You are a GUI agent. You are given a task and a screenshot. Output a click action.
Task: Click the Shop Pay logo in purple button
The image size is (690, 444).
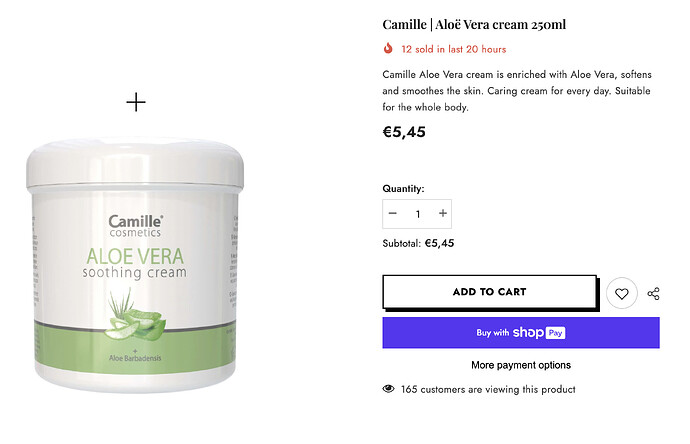pos(539,333)
